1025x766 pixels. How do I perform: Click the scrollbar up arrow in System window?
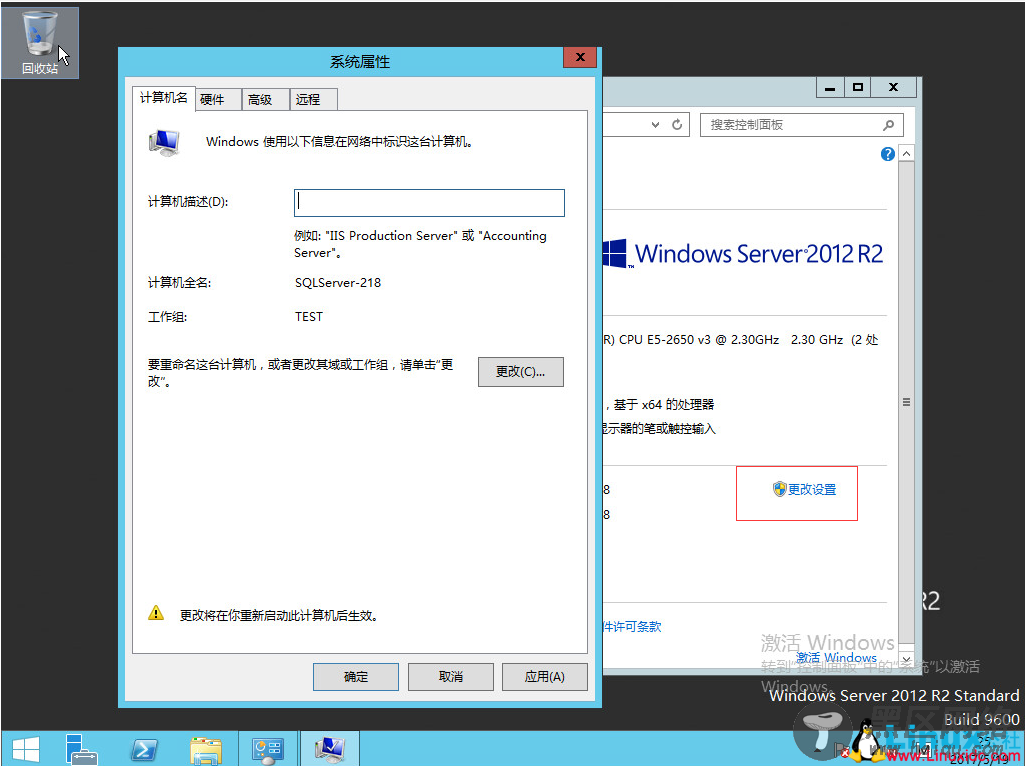pyautogui.click(x=906, y=154)
